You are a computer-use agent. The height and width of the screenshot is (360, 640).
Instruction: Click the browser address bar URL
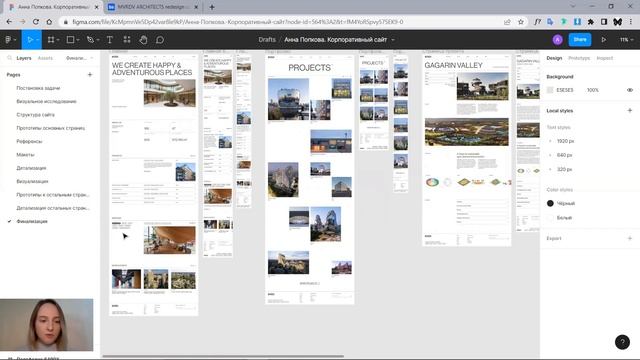238,22
